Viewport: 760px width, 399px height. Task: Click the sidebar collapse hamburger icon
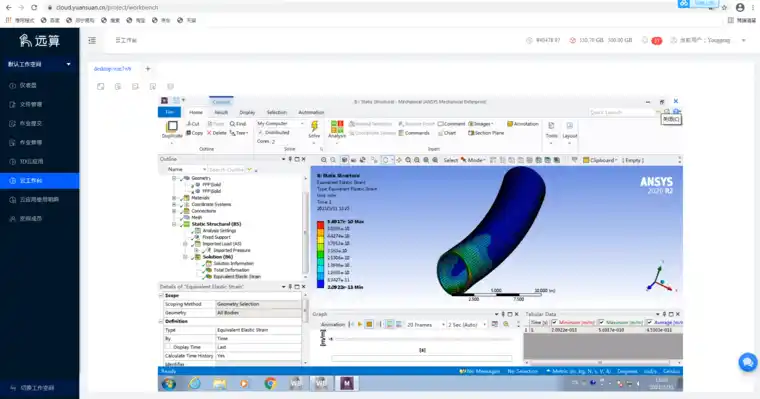tap(92, 41)
